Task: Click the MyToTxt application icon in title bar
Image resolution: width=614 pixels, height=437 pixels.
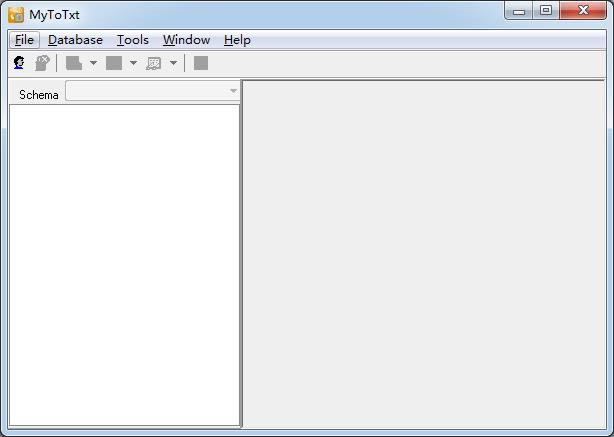Action: [16, 15]
